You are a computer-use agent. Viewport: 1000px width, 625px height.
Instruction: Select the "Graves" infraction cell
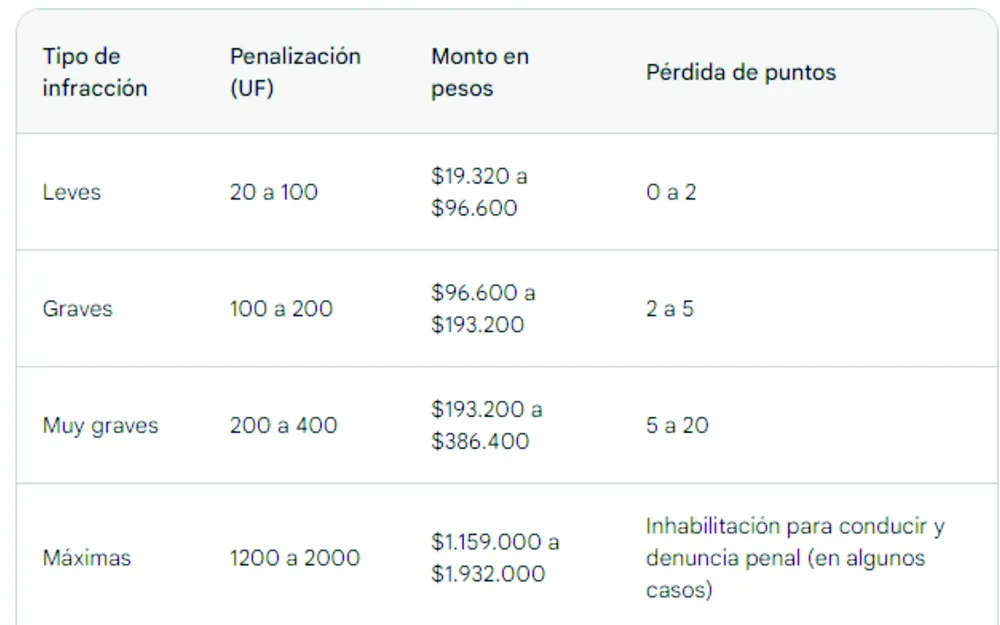78,309
